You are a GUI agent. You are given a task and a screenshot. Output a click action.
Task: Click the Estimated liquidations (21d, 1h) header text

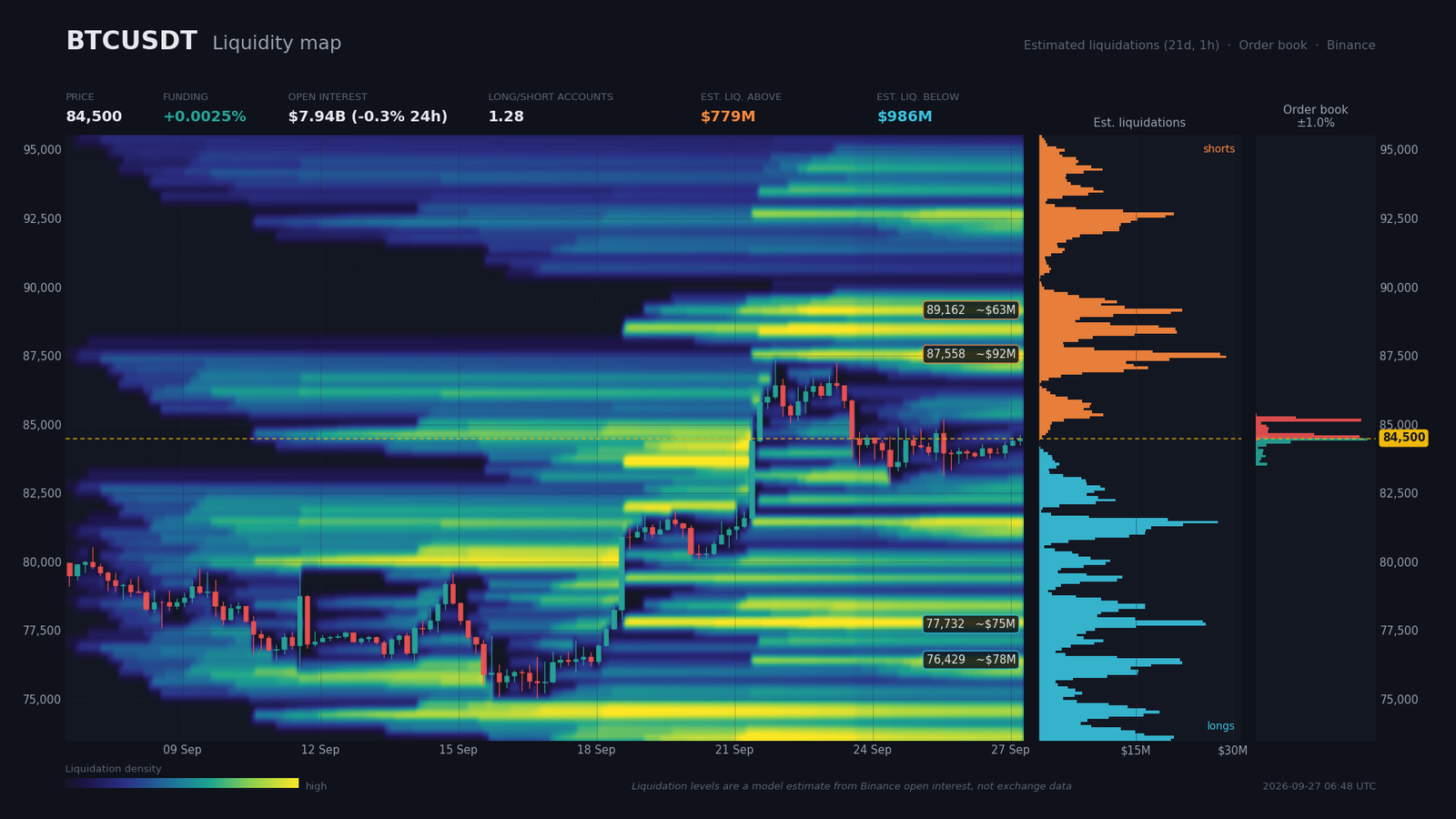[1121, 45]
